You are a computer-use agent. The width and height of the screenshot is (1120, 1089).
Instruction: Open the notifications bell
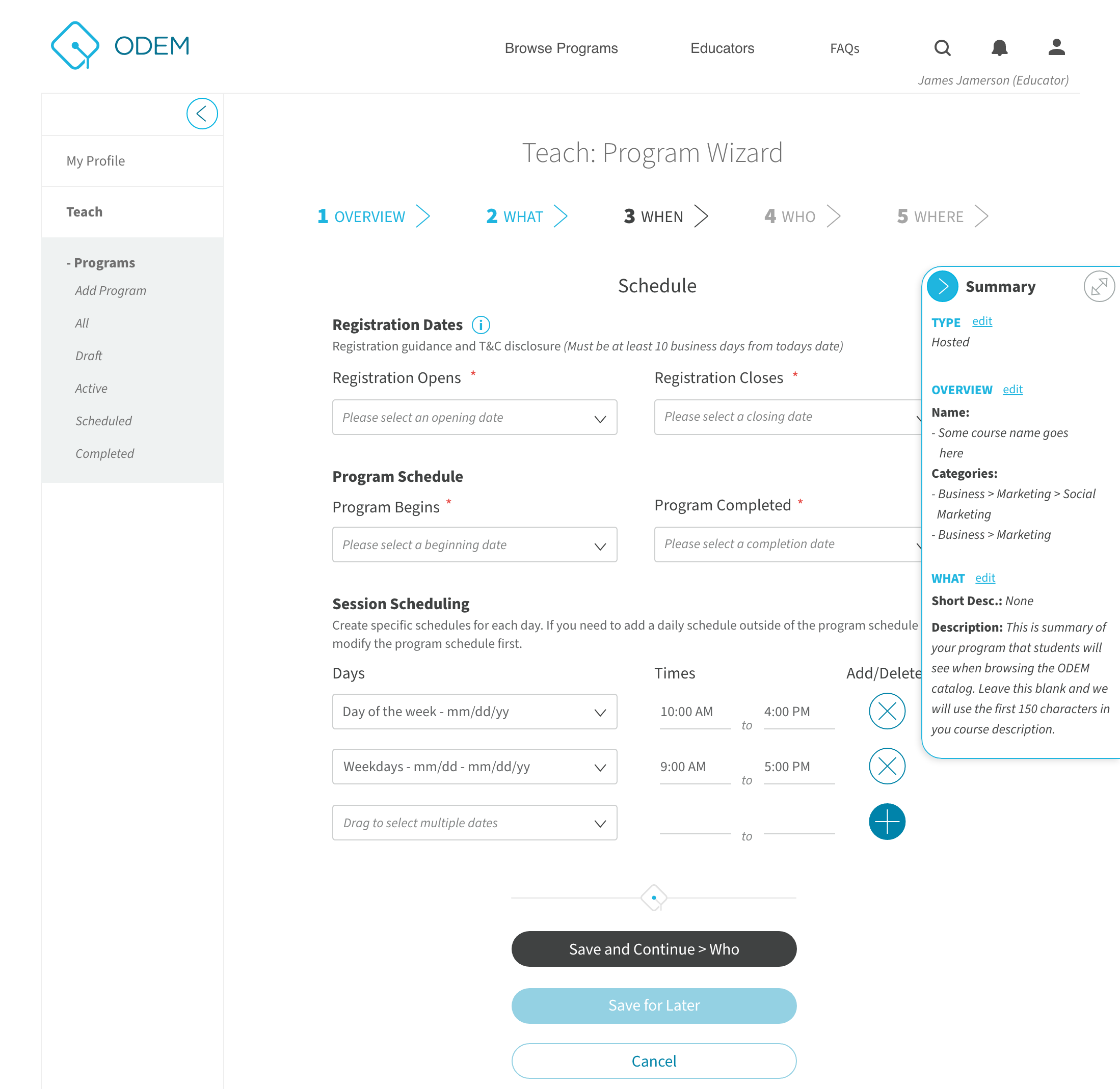[x=1000, y=48]
